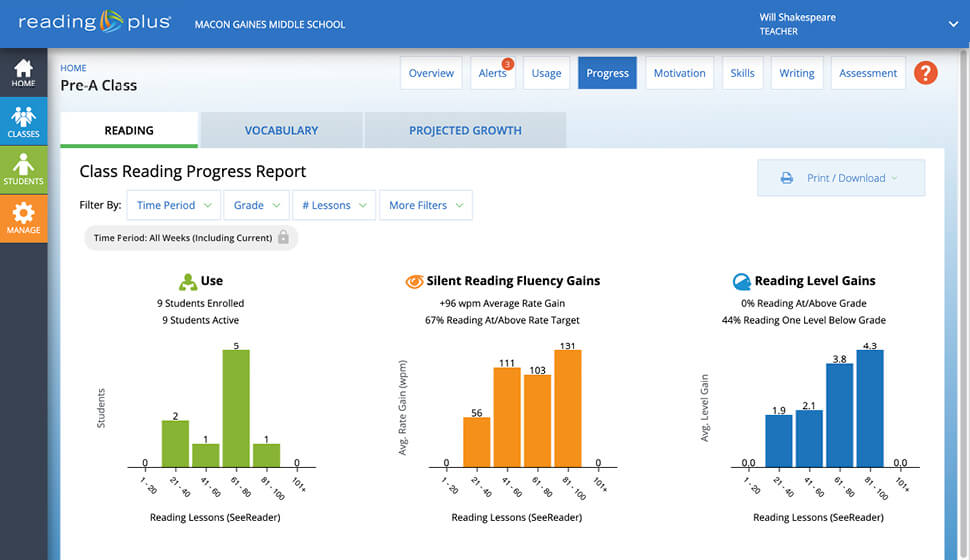
Task: Click the Reading Plus logo
Action: click(95, 23)
